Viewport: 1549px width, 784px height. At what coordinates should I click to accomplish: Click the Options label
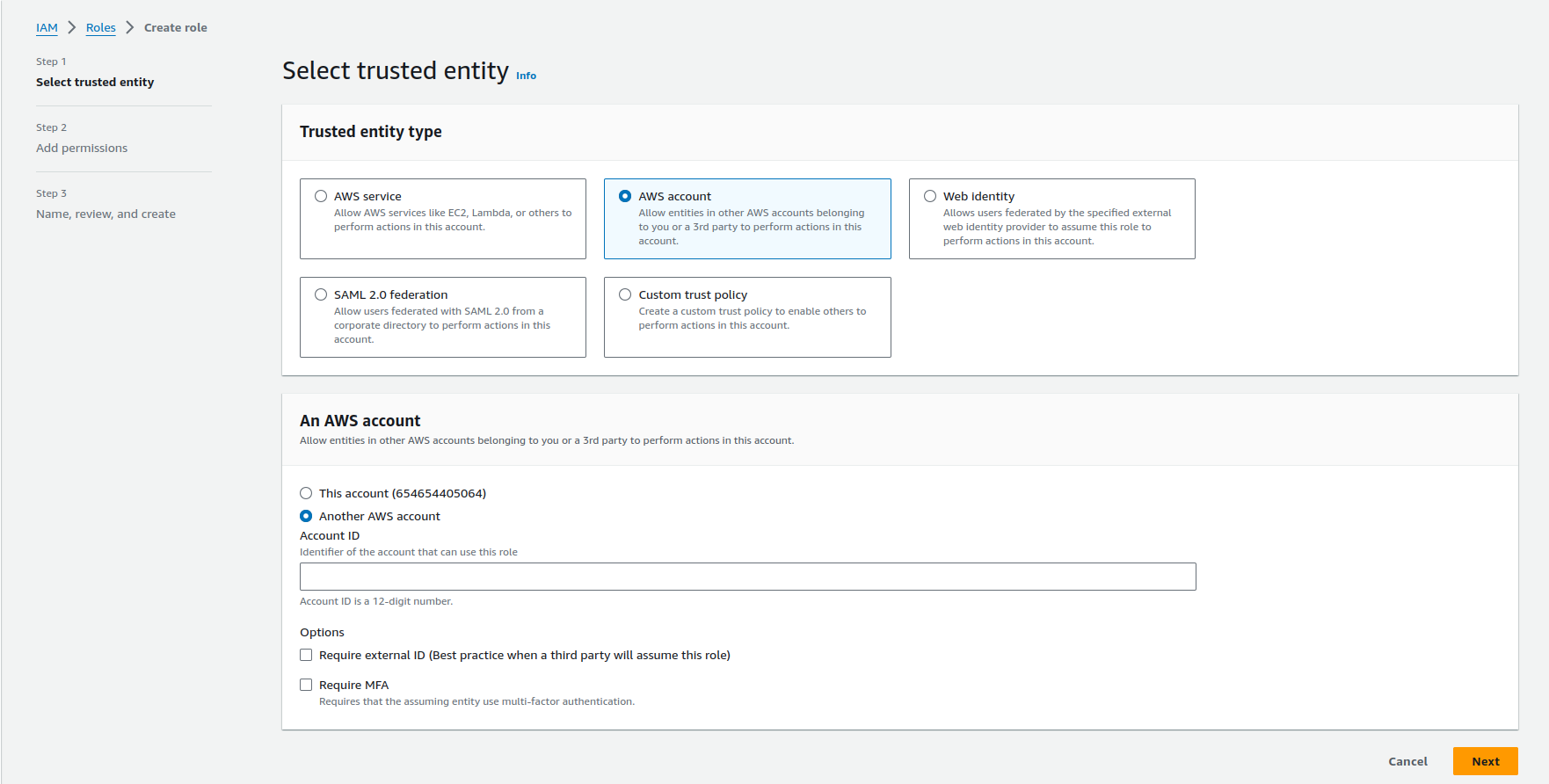pyautogui.click(x=322, y=632)
